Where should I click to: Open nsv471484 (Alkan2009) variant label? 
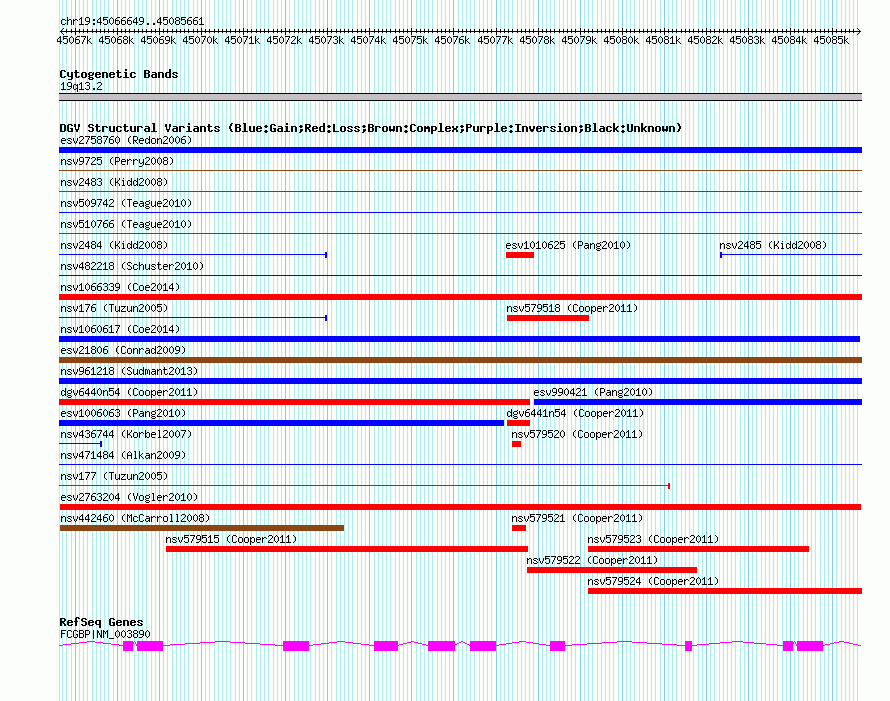tap(123, 455)
